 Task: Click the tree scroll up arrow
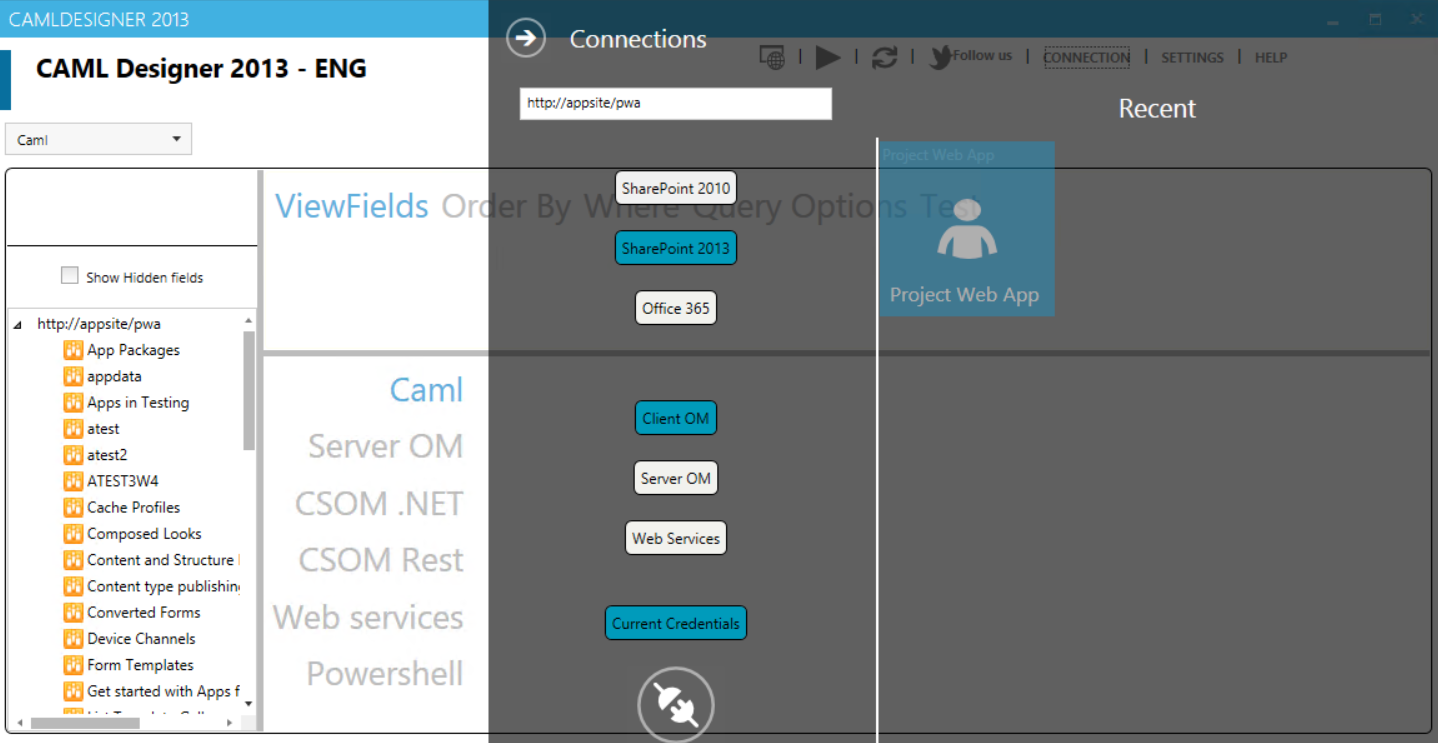click(249, 320)
